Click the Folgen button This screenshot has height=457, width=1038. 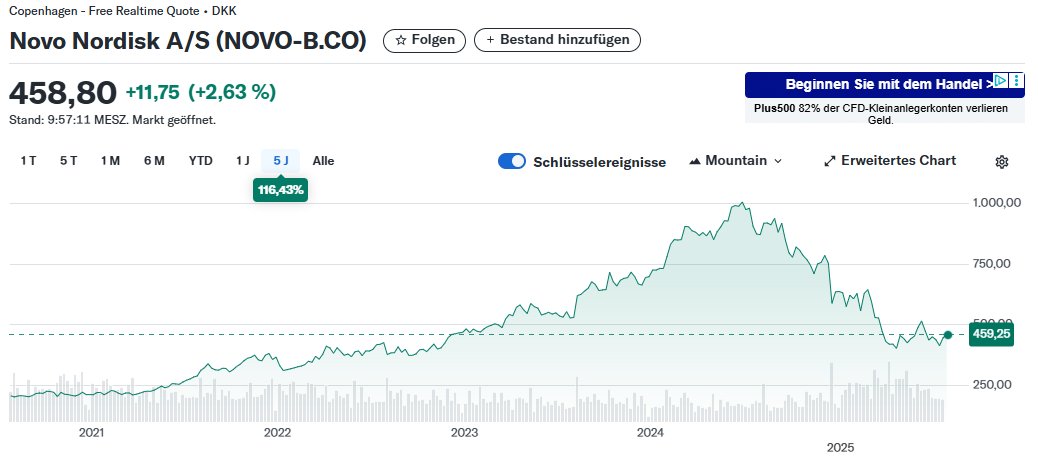tap(424, 40)
